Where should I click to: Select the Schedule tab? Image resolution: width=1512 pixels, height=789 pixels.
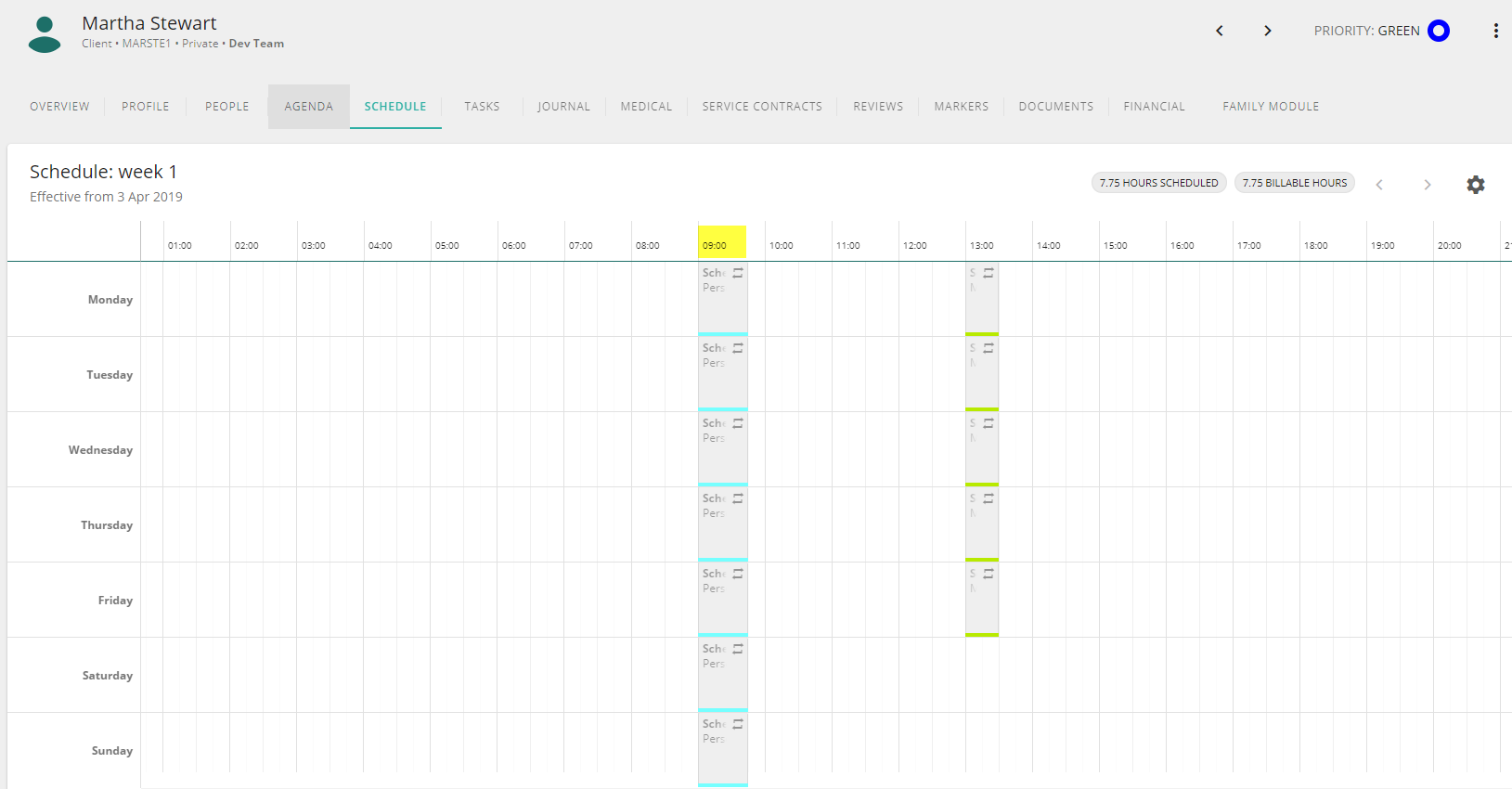(x=395, y=107)
